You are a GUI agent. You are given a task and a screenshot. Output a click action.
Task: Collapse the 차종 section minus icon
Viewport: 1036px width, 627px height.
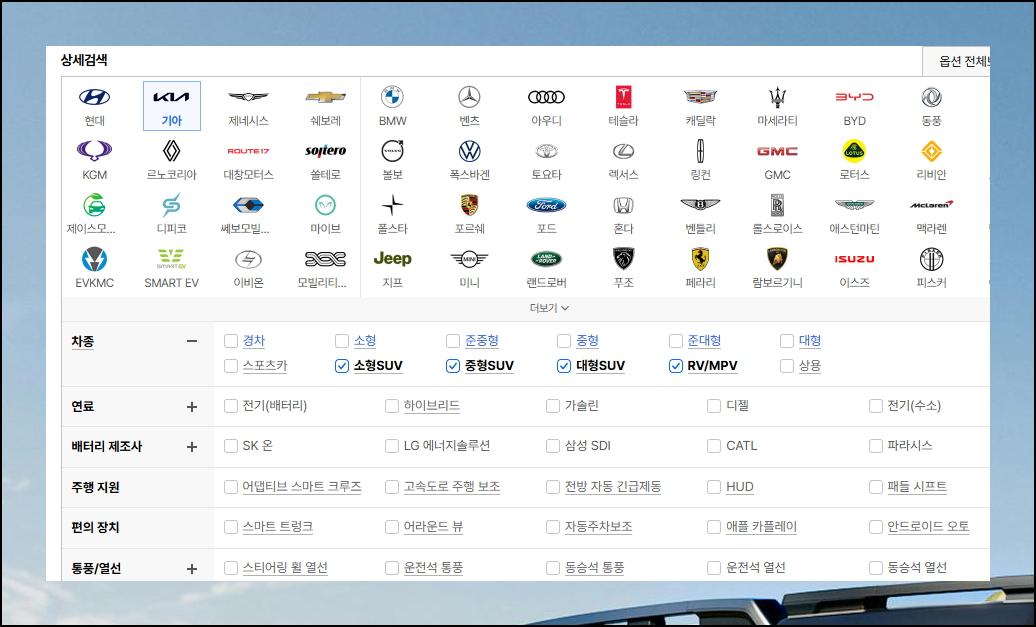click(192, 341)
